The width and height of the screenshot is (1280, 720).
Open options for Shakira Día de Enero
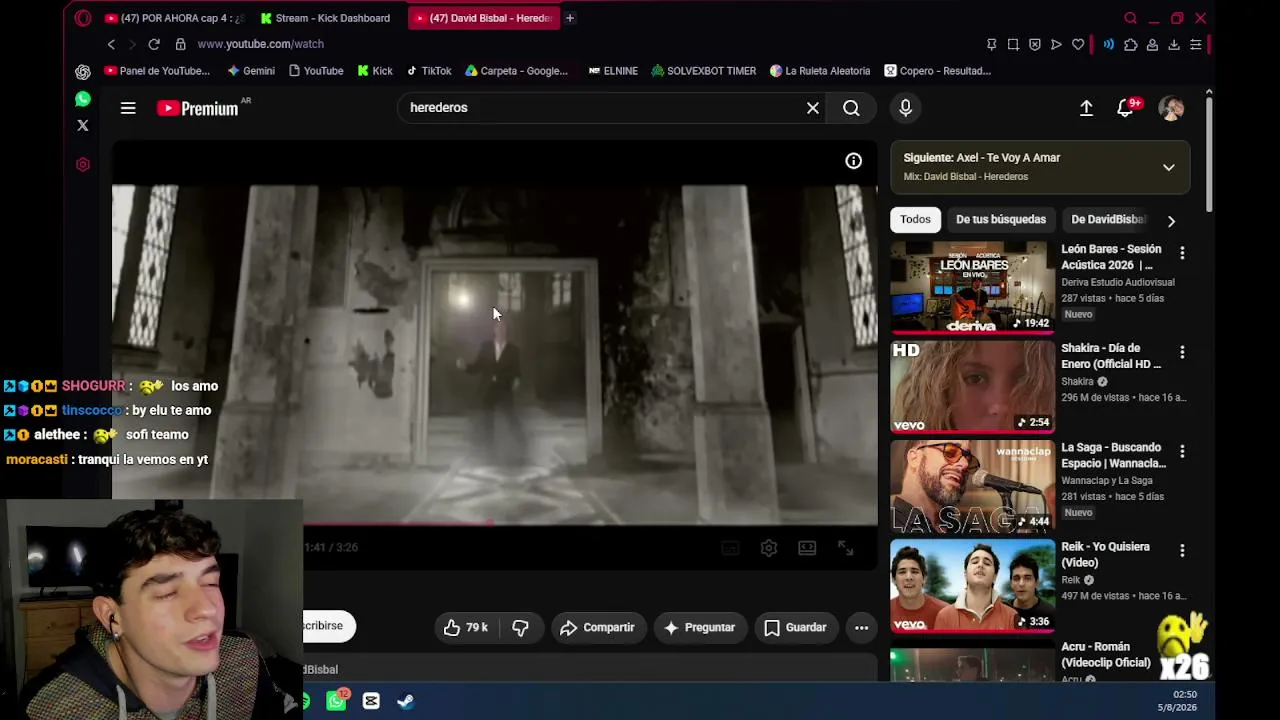pyautogui.click(x=1182, y=352)
